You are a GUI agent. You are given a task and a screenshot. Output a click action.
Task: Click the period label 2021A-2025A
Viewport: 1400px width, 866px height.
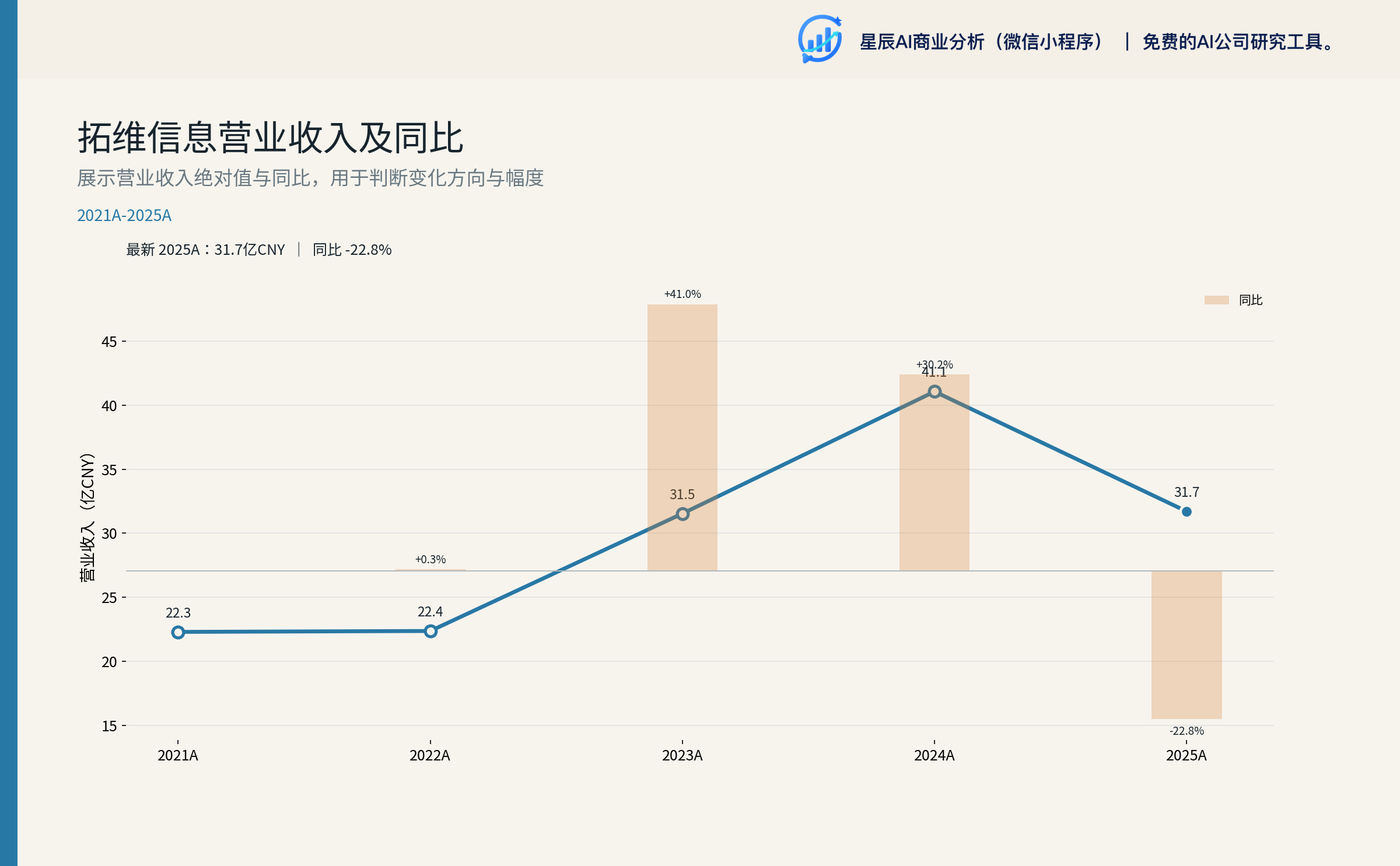pos(124,215)
